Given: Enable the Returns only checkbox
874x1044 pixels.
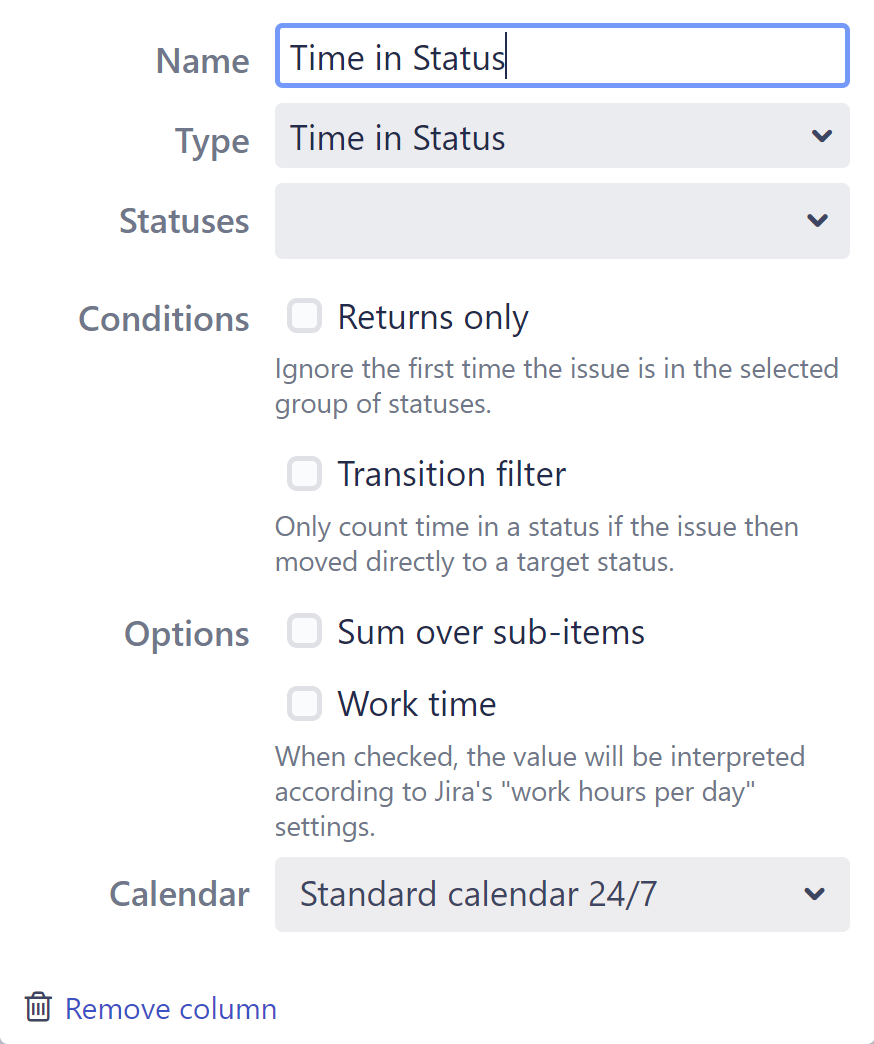Looking at the screenshot, I should [x=304, y=316].
